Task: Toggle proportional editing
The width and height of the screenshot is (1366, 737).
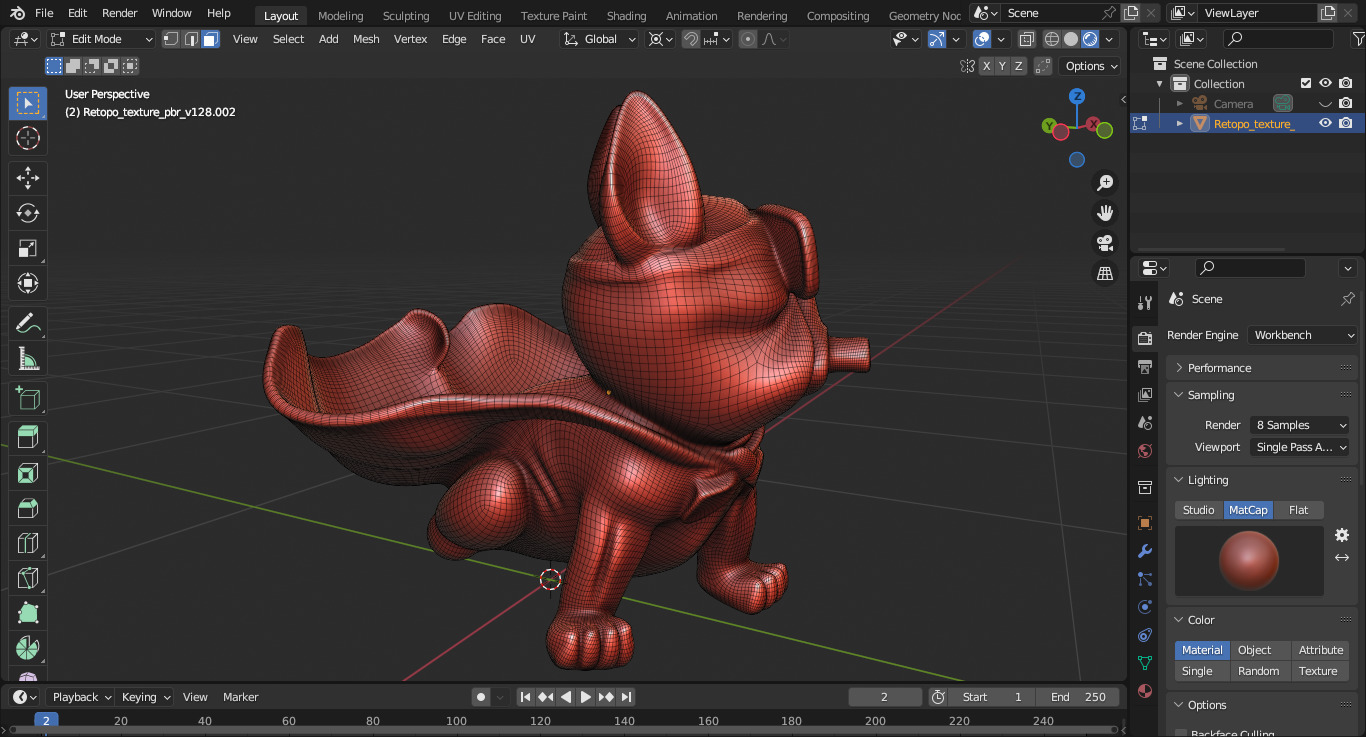Action: (x=748, y=39)
